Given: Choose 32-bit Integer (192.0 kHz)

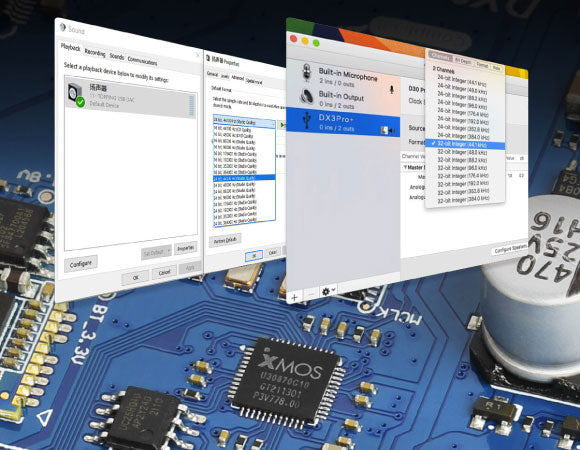Looking at the screenshot, I should pyautogui.click(x=462, y=183).
